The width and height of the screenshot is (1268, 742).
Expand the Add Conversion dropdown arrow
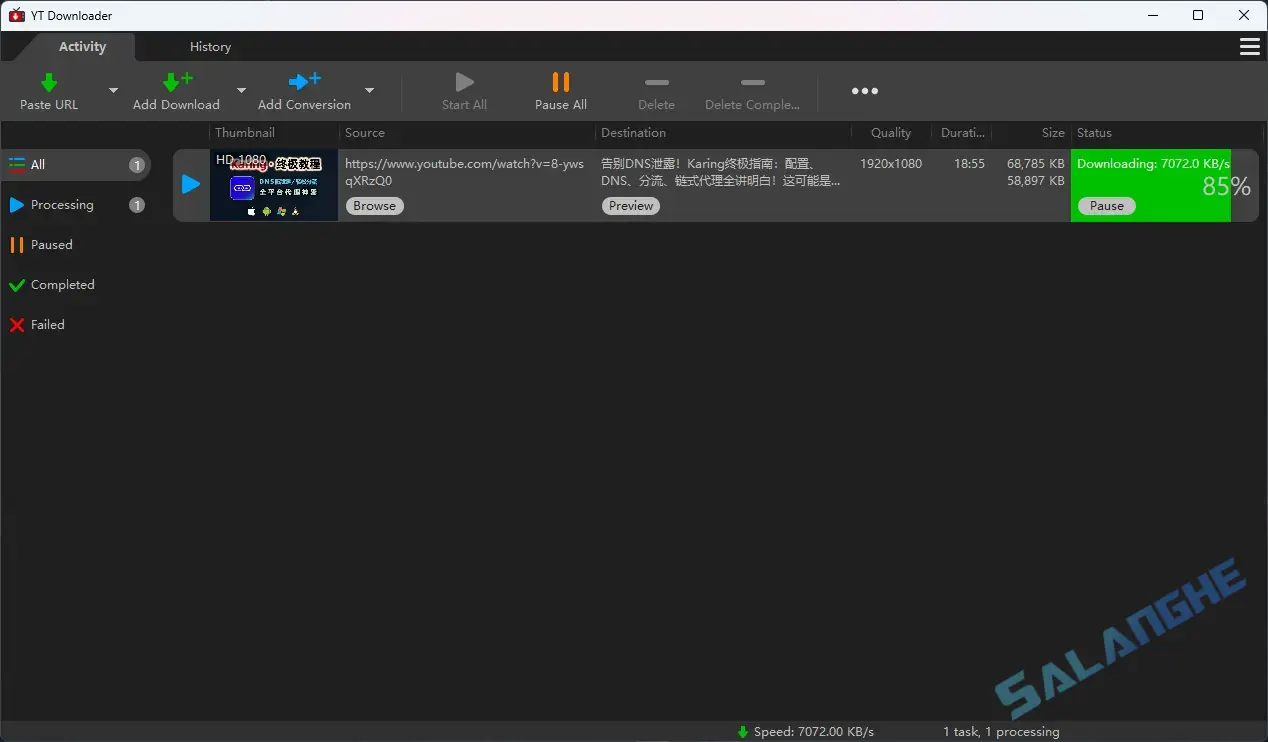[369, 89]
